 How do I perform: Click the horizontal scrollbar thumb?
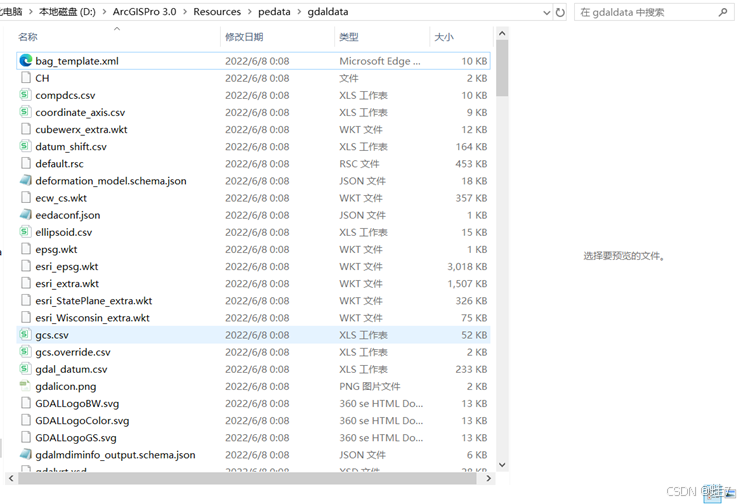tap(247, 478)
